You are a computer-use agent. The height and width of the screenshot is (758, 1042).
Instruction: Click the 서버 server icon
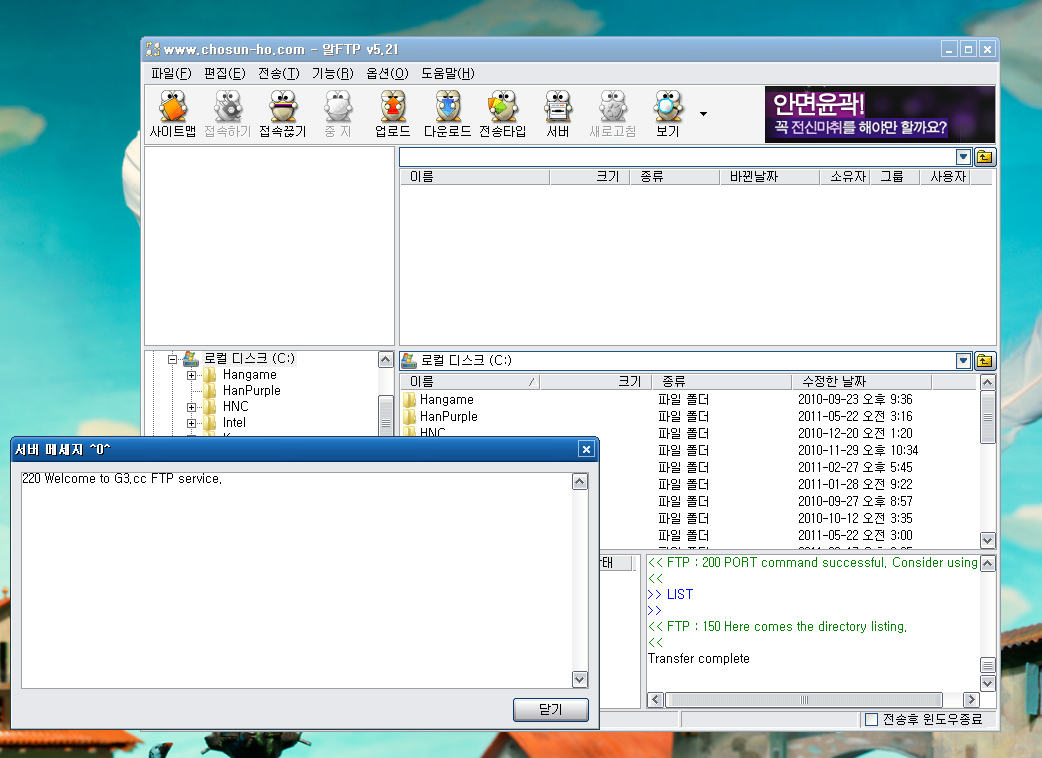(558, 114)
